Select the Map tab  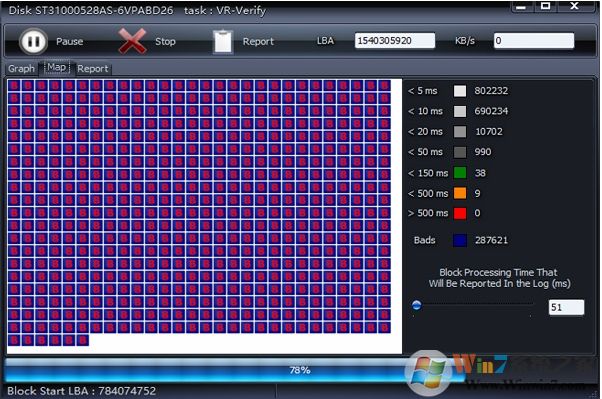point(57,68)
